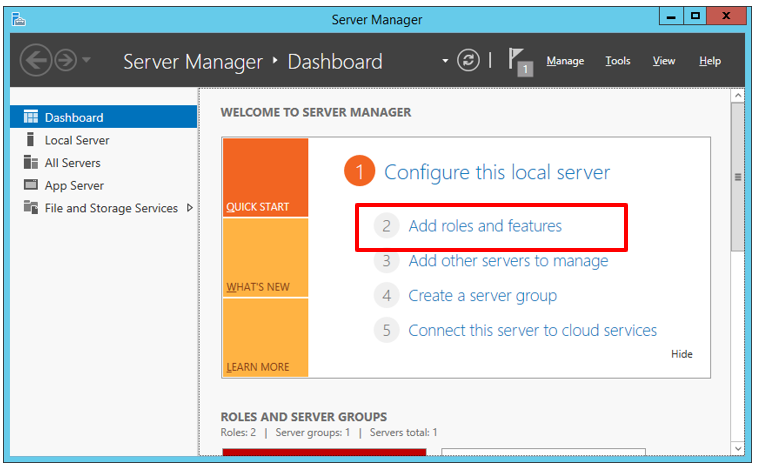This screenshot has width=757, height=467.
Task: Click the Dashboard breadcrumb text
Action: coord(335,62)
